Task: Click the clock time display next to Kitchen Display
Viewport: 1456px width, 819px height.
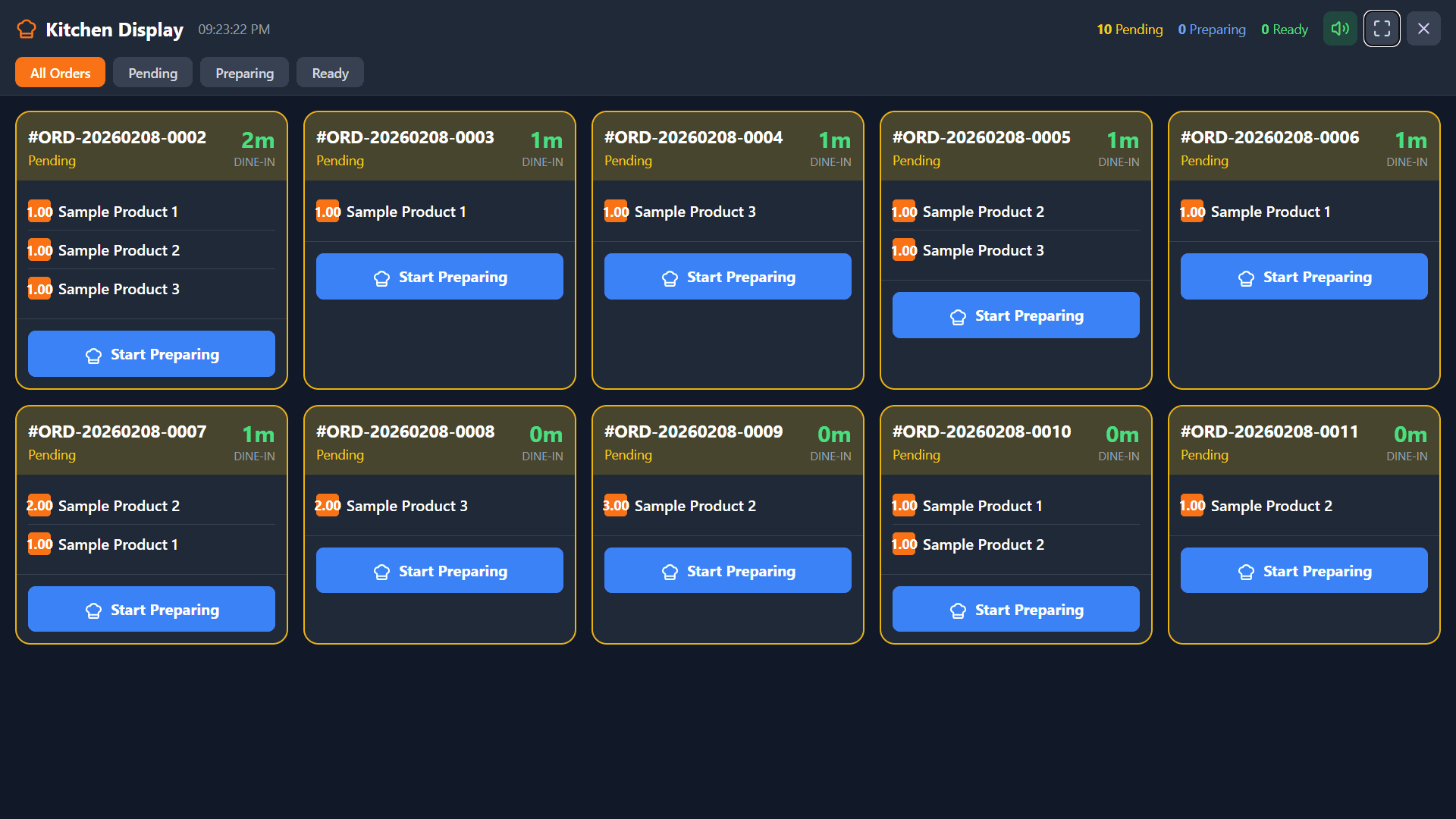Action: pos(233,30)
